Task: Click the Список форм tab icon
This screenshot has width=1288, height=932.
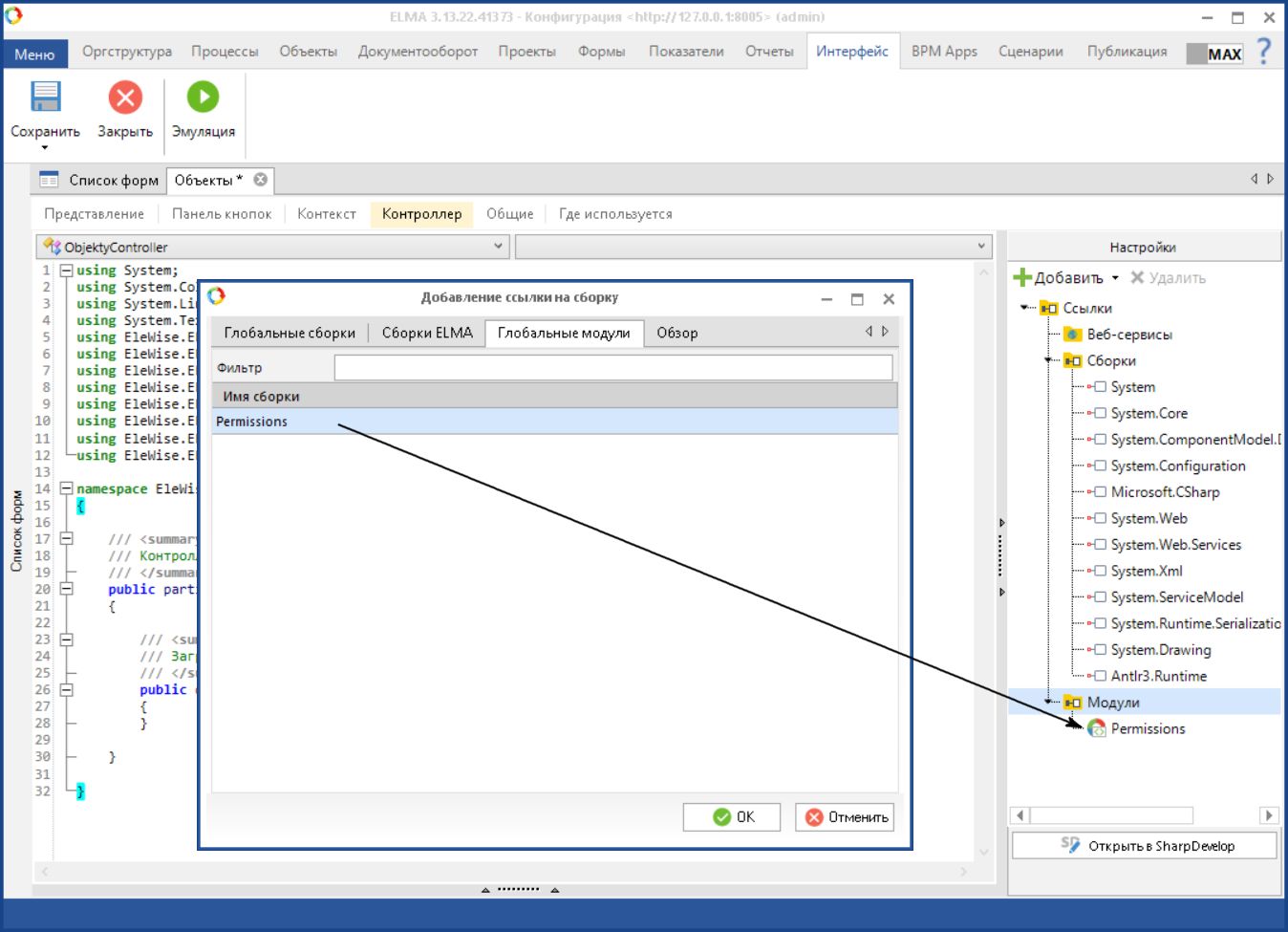Action: point(49,180)
